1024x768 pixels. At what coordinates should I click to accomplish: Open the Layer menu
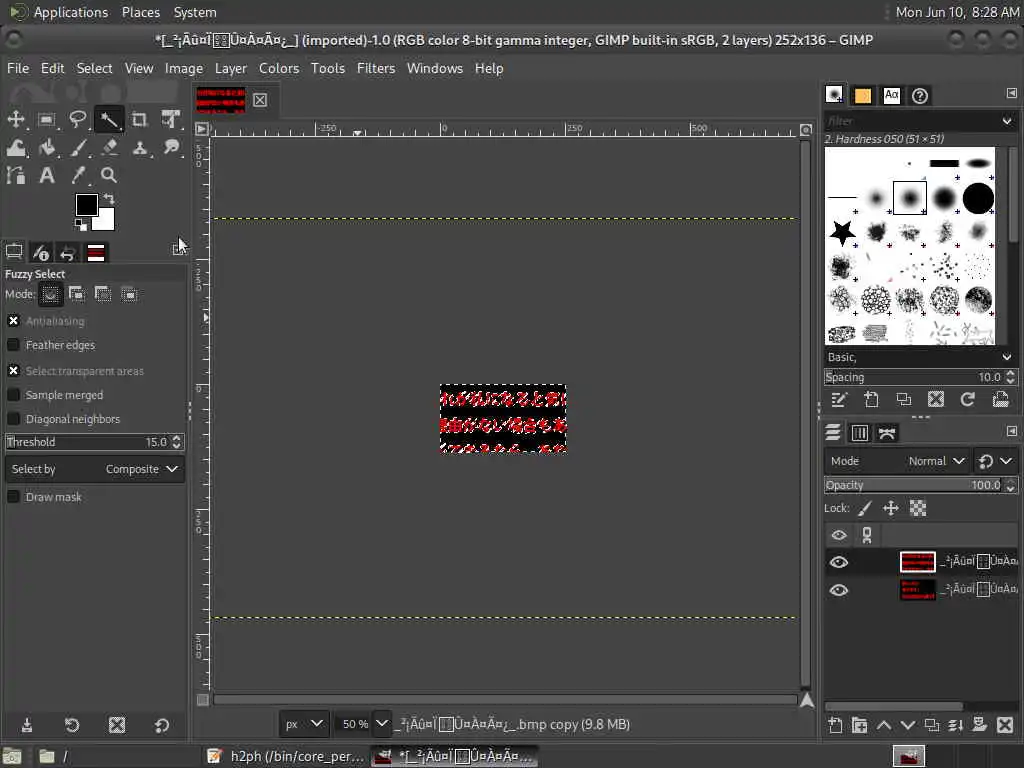click(x=231, y=69)
